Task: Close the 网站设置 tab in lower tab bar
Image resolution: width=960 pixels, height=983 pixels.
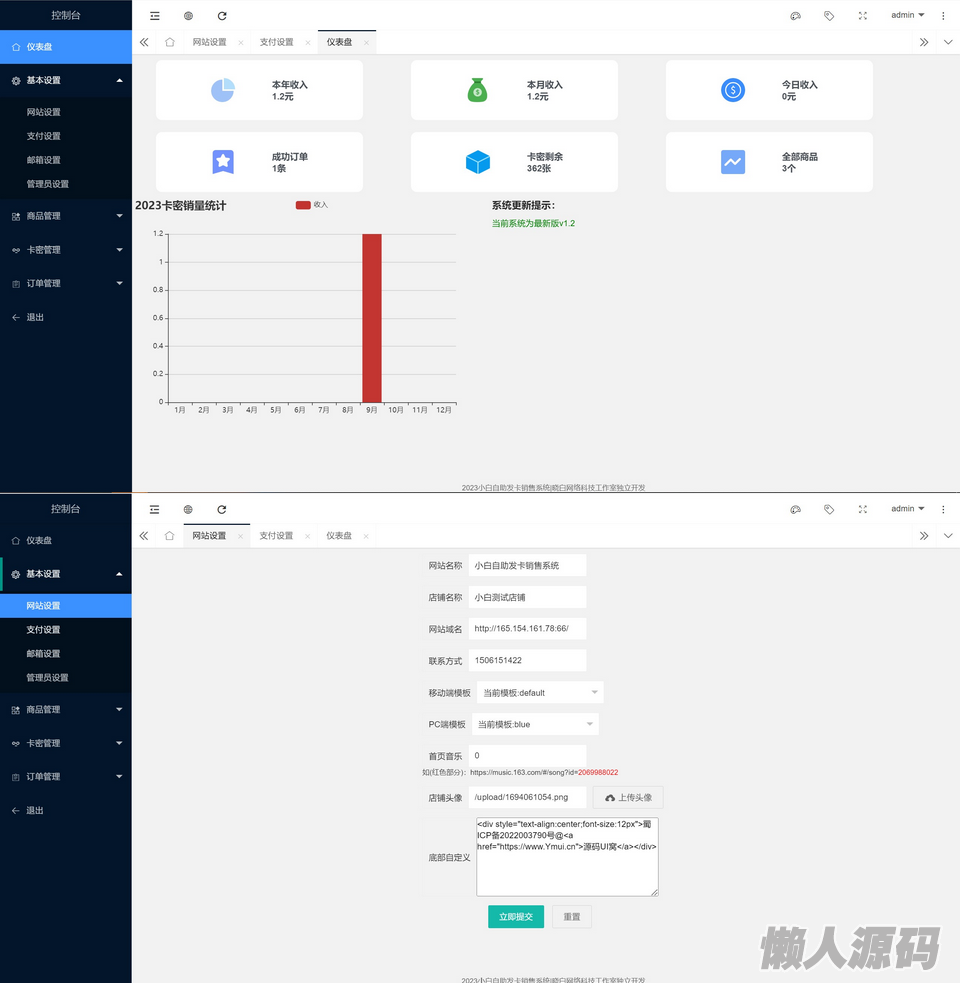Action: pos(240,537)
